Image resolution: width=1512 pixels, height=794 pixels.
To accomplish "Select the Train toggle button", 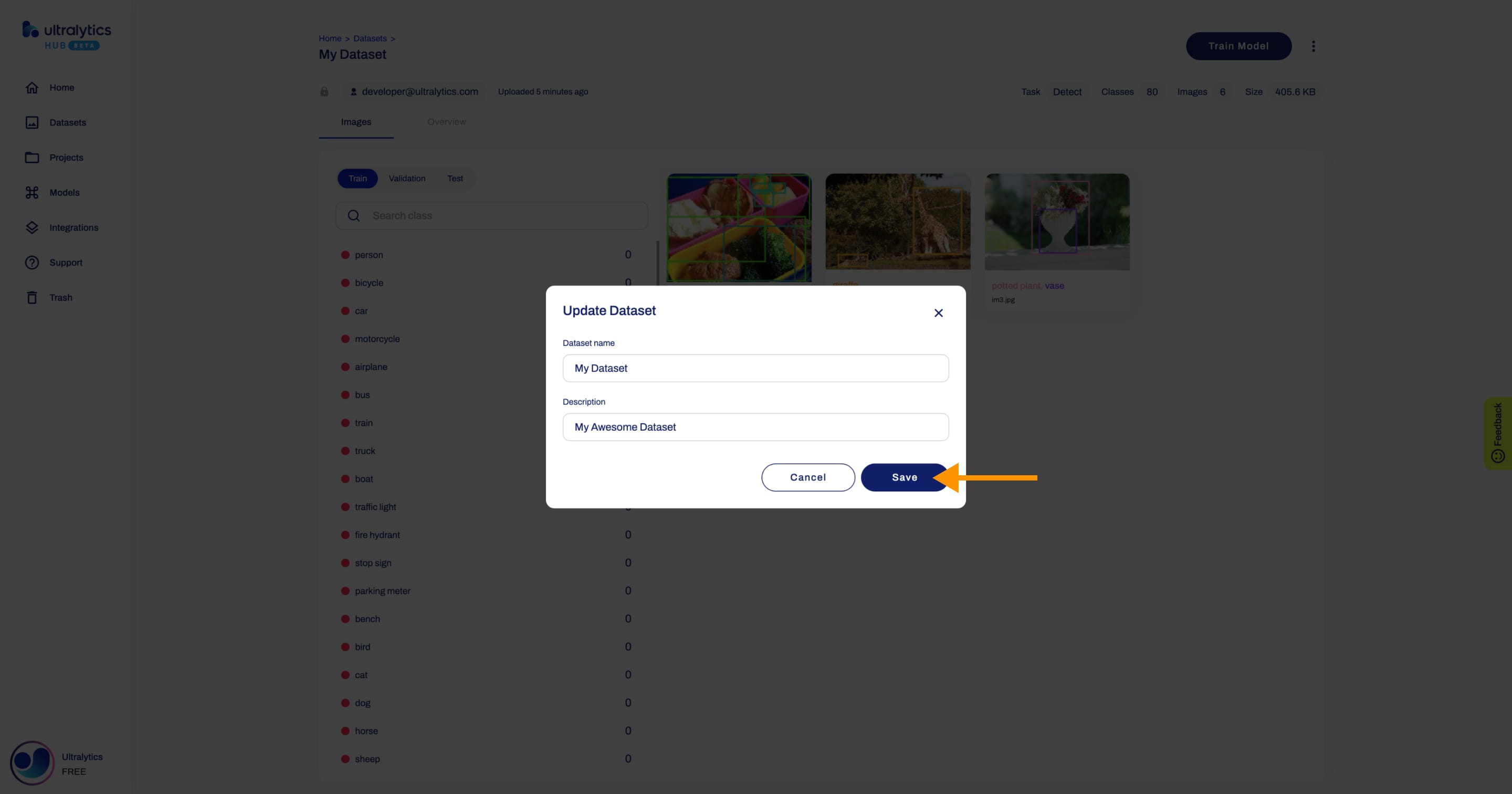I will (x=357, y=178).
